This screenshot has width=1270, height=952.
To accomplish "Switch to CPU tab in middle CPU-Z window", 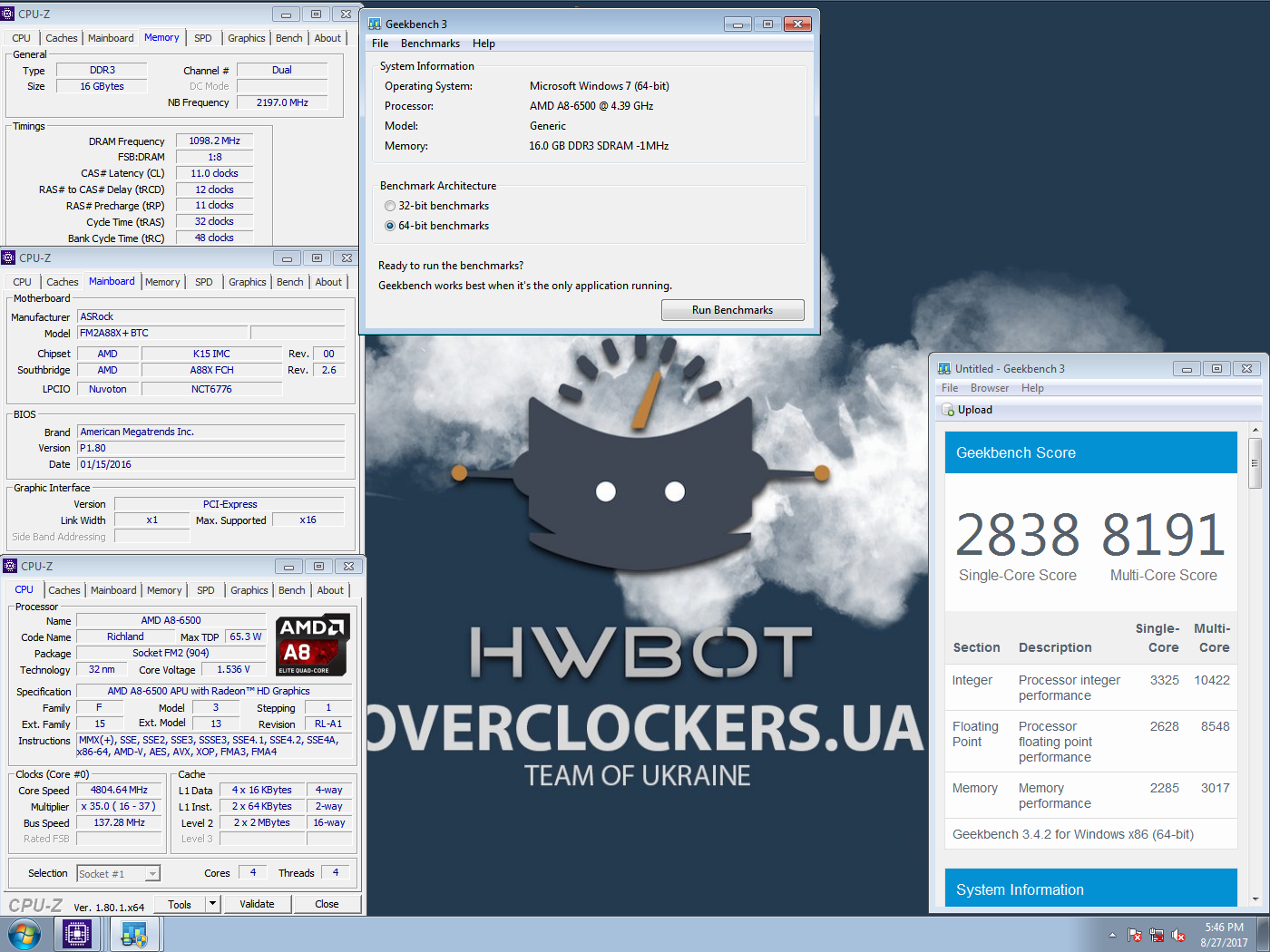I will (x=22, y=282).
